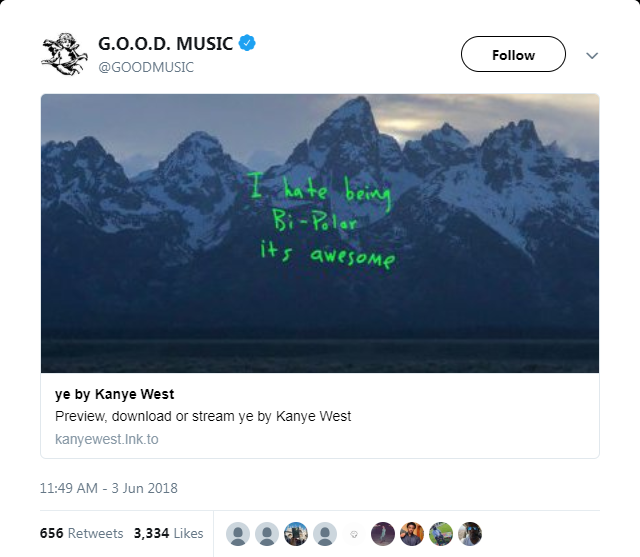Click the green-toned liker avatar
This screenshot has height=557, width=640.
tap(441, 534)
